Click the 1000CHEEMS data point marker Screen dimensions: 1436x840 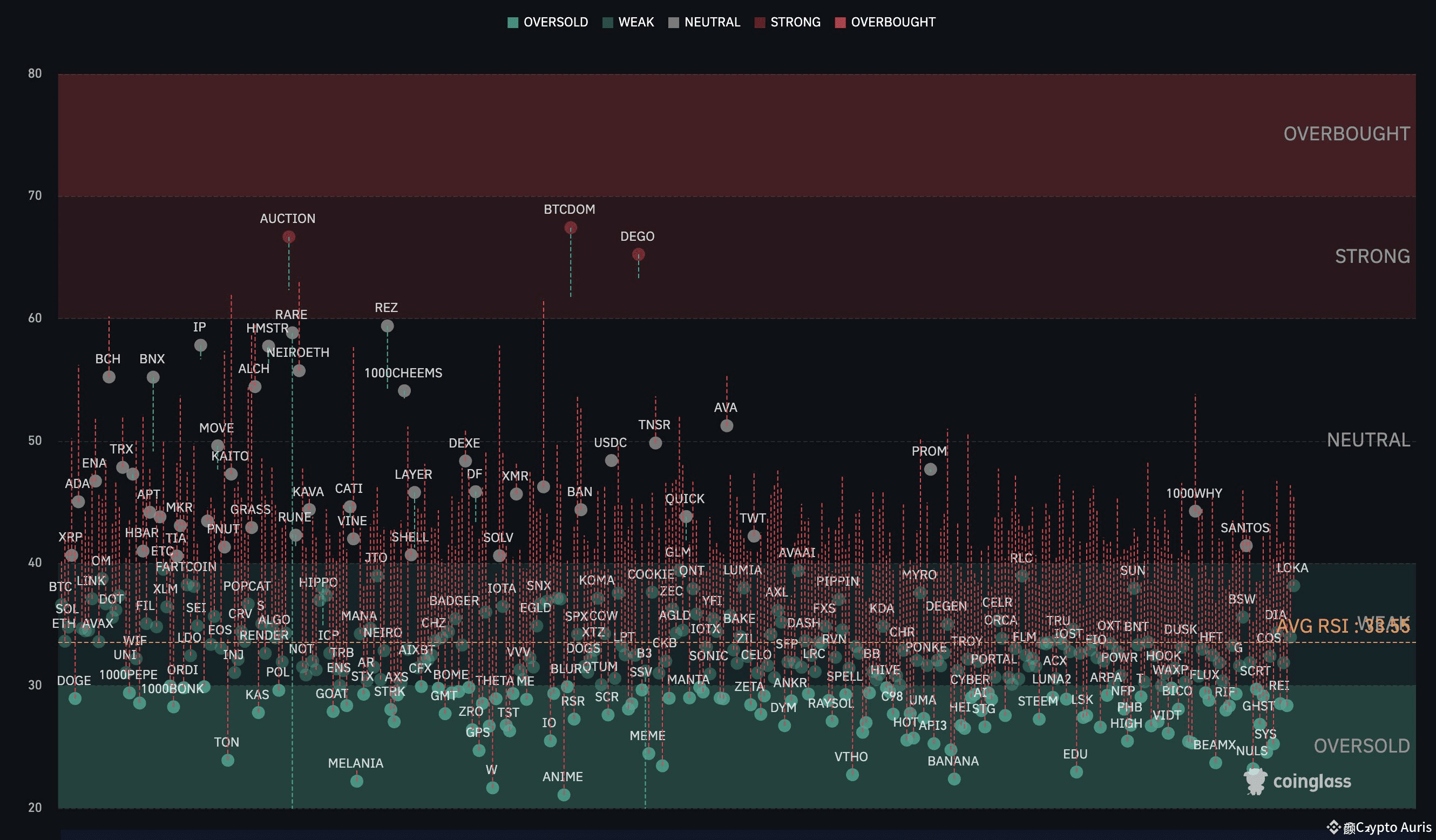point(404,391)
